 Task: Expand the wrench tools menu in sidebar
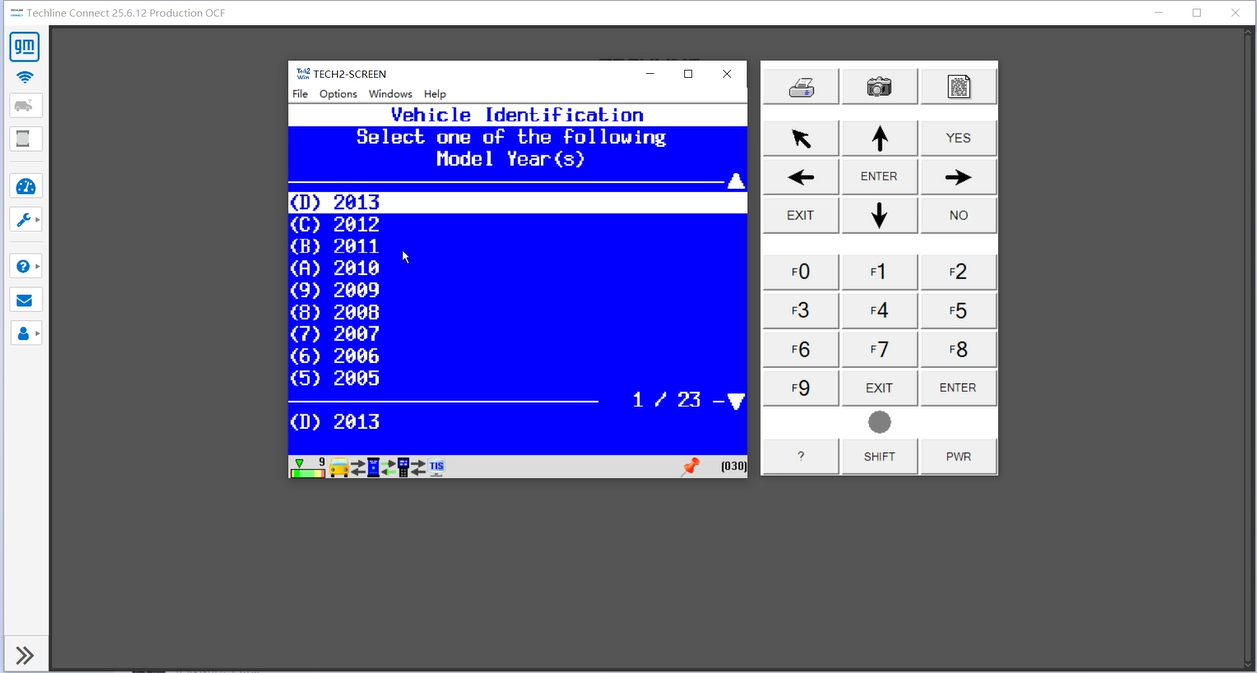click(25, 220)
